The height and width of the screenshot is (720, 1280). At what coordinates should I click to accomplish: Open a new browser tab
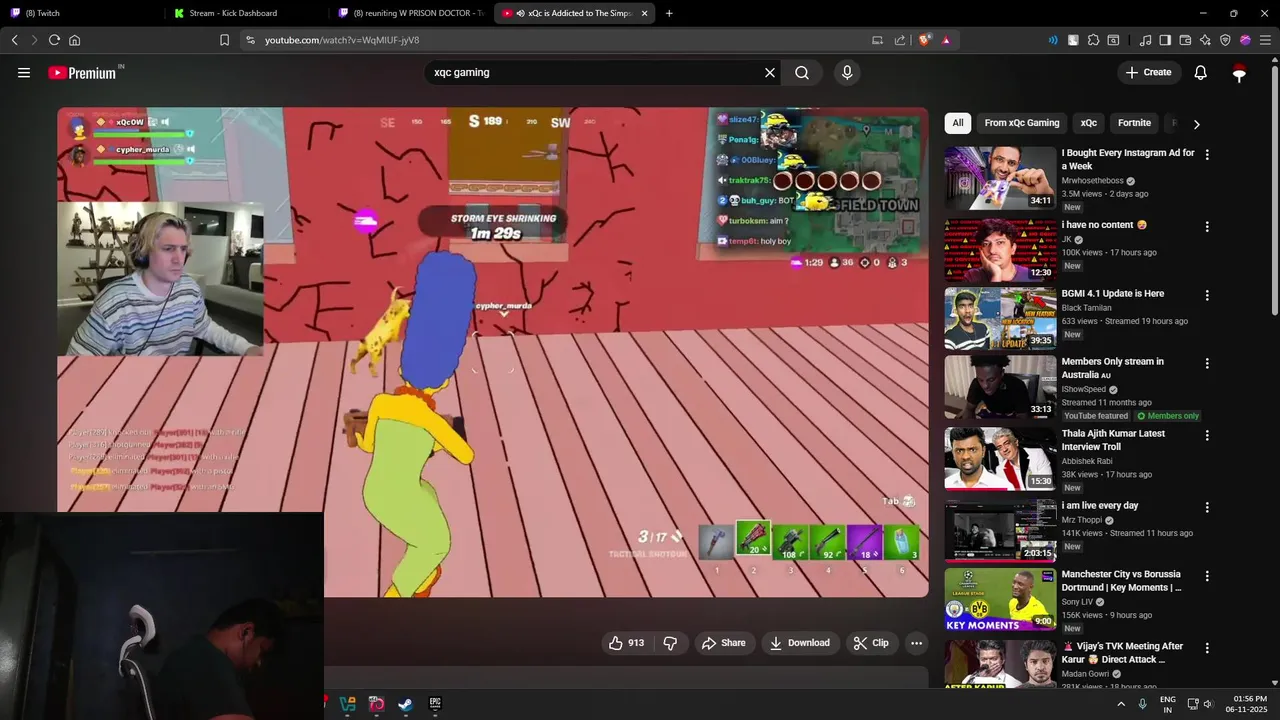coord(669,13)
